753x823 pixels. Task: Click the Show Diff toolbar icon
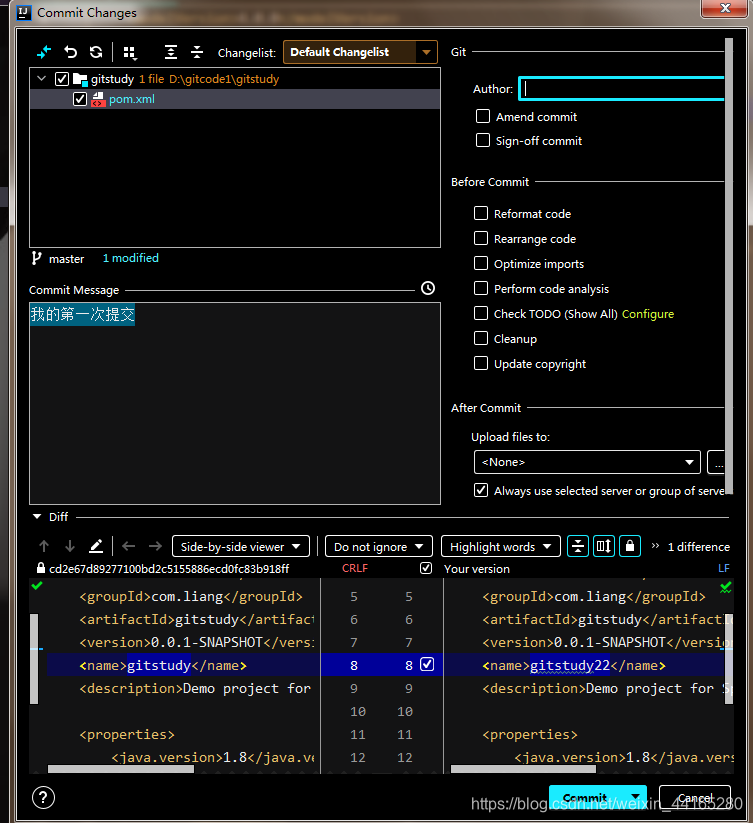(x=44, y=52)
